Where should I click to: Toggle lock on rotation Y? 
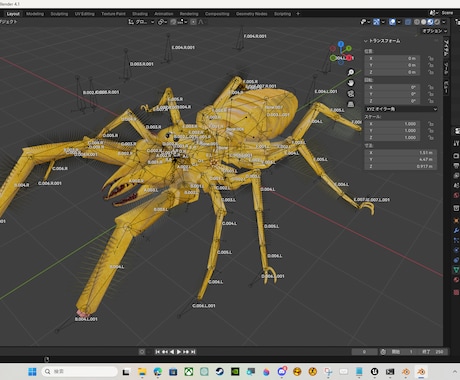(431, 94)
